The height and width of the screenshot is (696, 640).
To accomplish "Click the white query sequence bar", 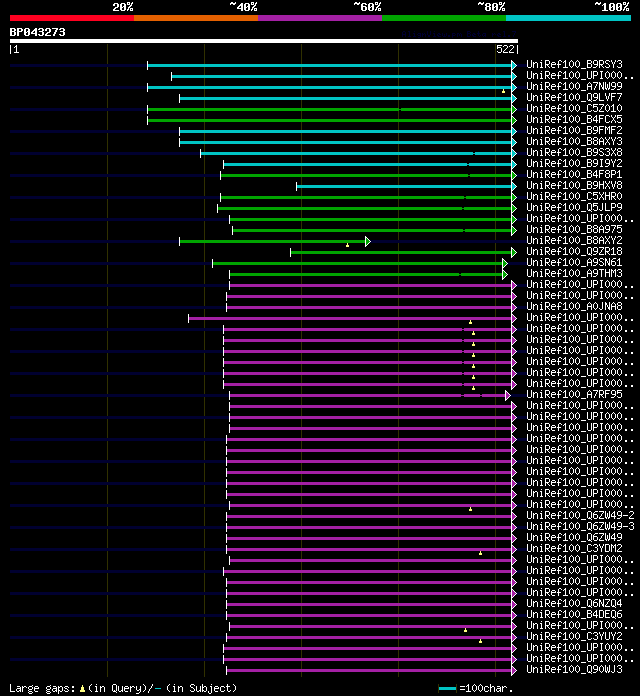I will point(264,41).
